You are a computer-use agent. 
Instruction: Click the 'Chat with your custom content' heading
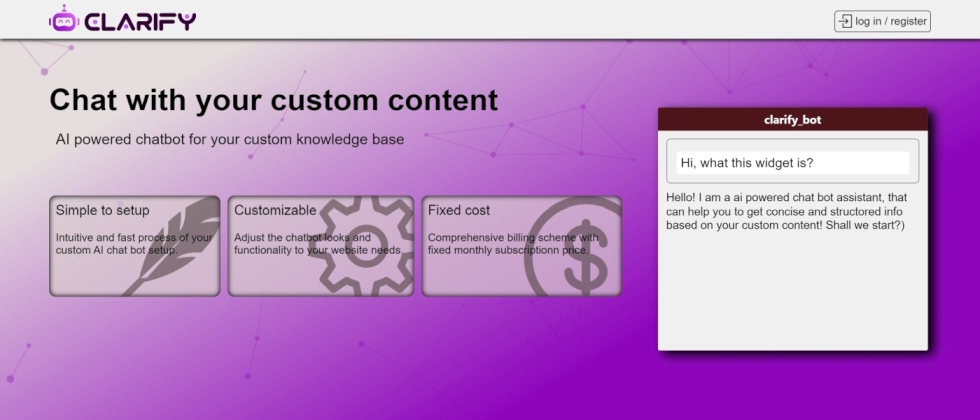tap(273, 100)
